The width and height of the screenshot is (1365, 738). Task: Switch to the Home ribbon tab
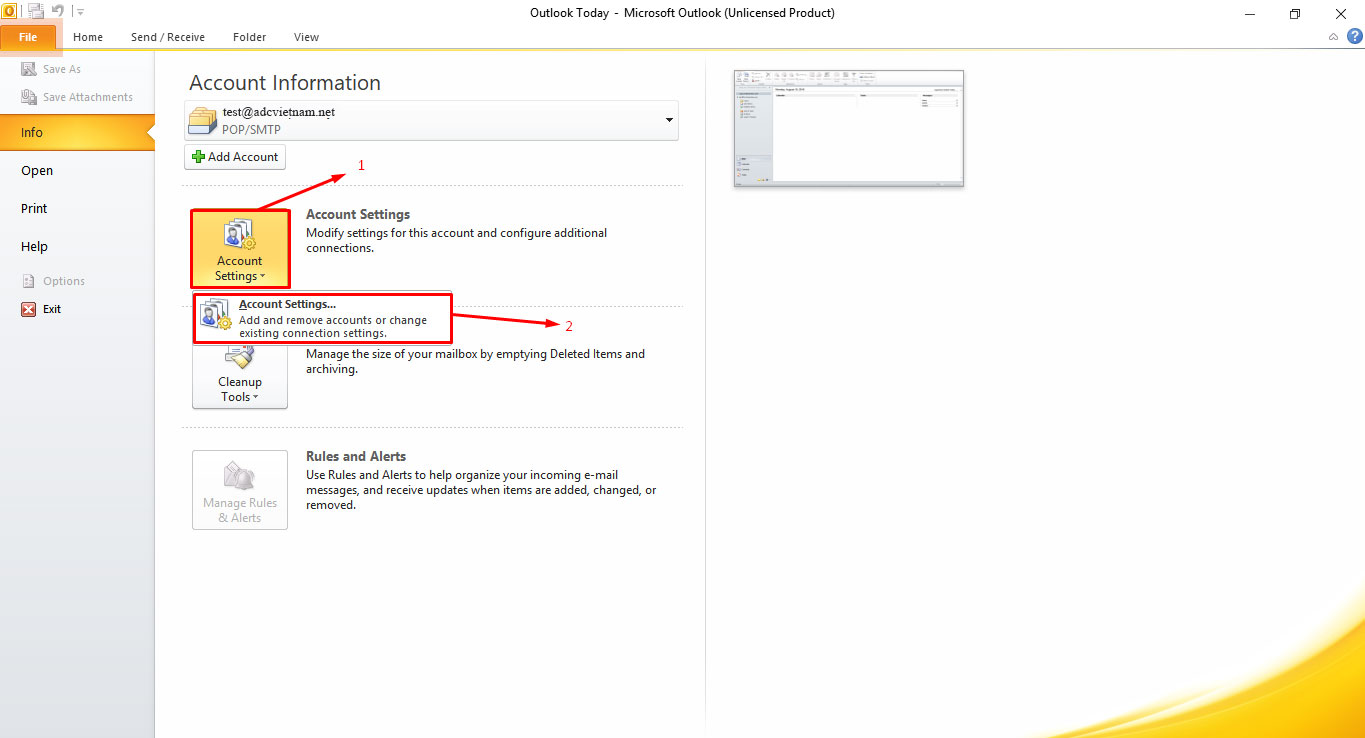(88, 37)
